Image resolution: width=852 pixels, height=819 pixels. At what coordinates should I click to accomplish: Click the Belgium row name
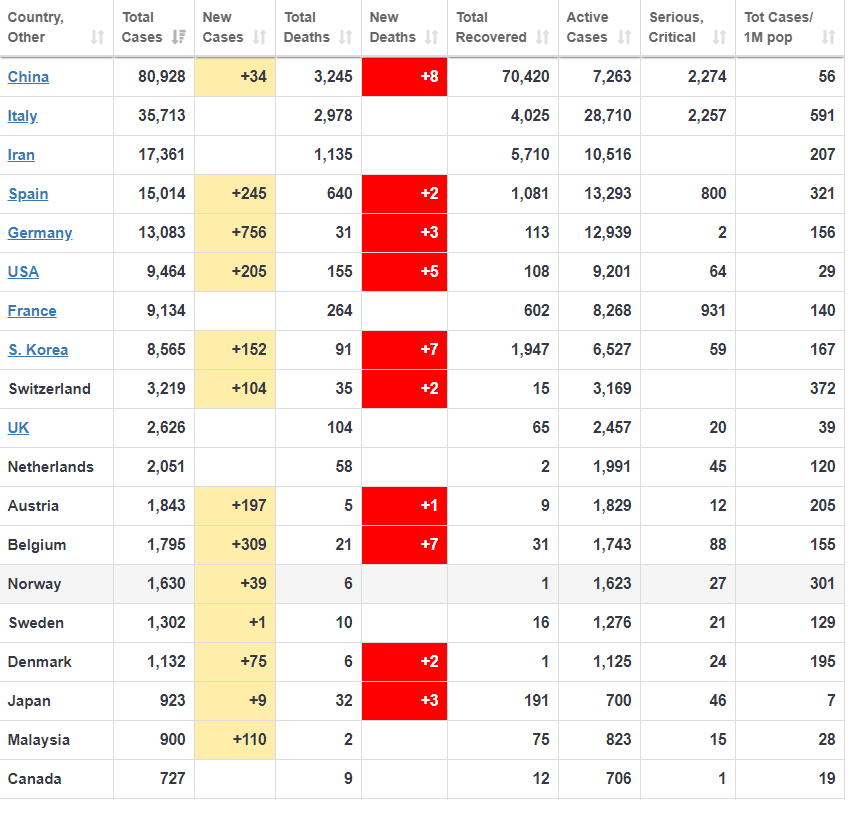pos(37,545)
